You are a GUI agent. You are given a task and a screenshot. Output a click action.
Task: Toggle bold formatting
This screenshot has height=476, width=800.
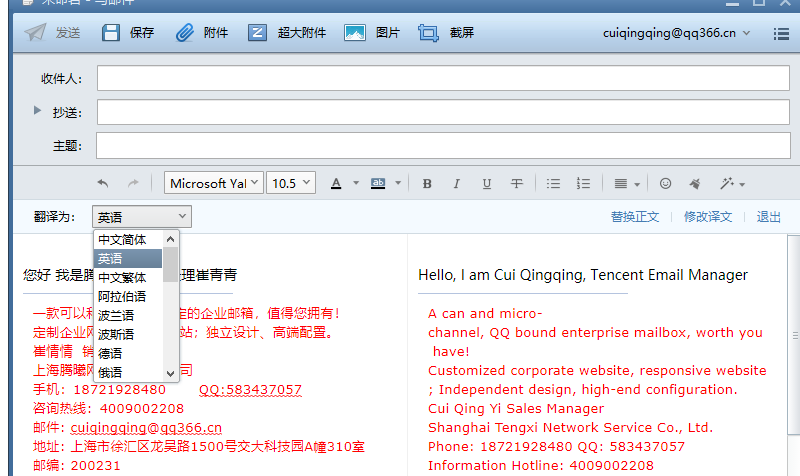click(x=427, y=184)
